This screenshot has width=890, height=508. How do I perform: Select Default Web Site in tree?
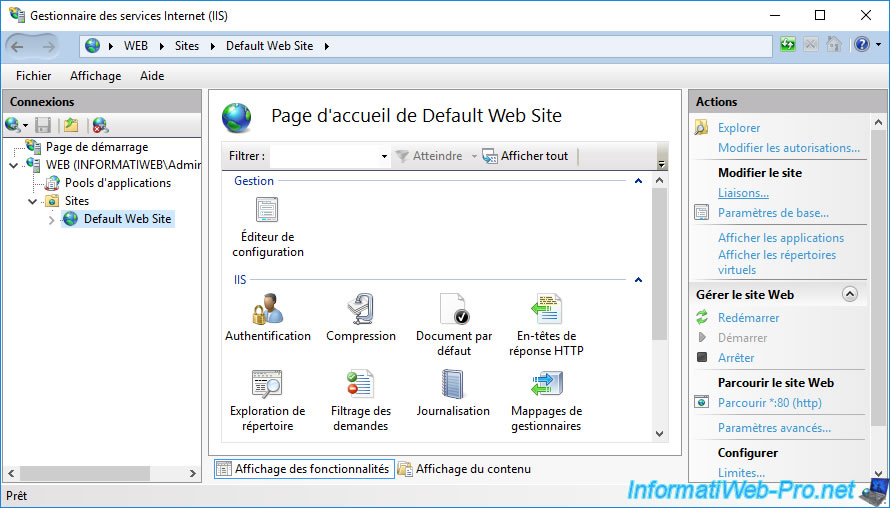point(128,219)
